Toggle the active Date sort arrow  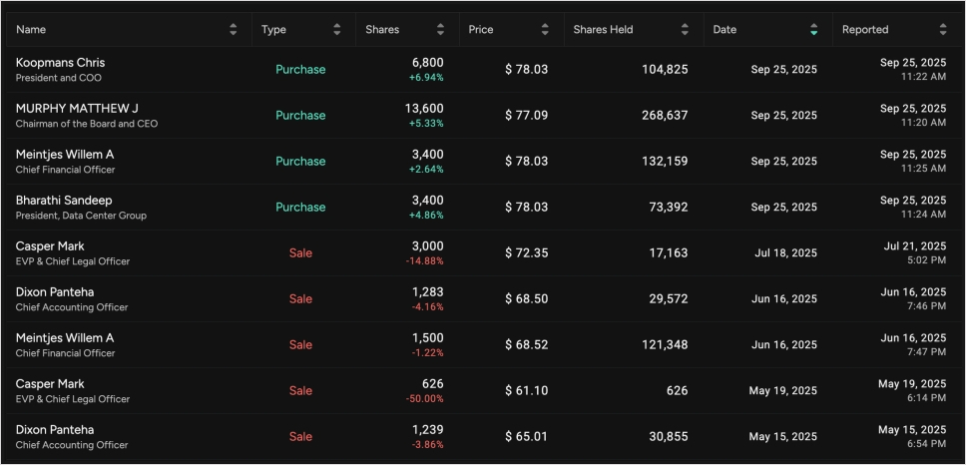coord(814,30)
